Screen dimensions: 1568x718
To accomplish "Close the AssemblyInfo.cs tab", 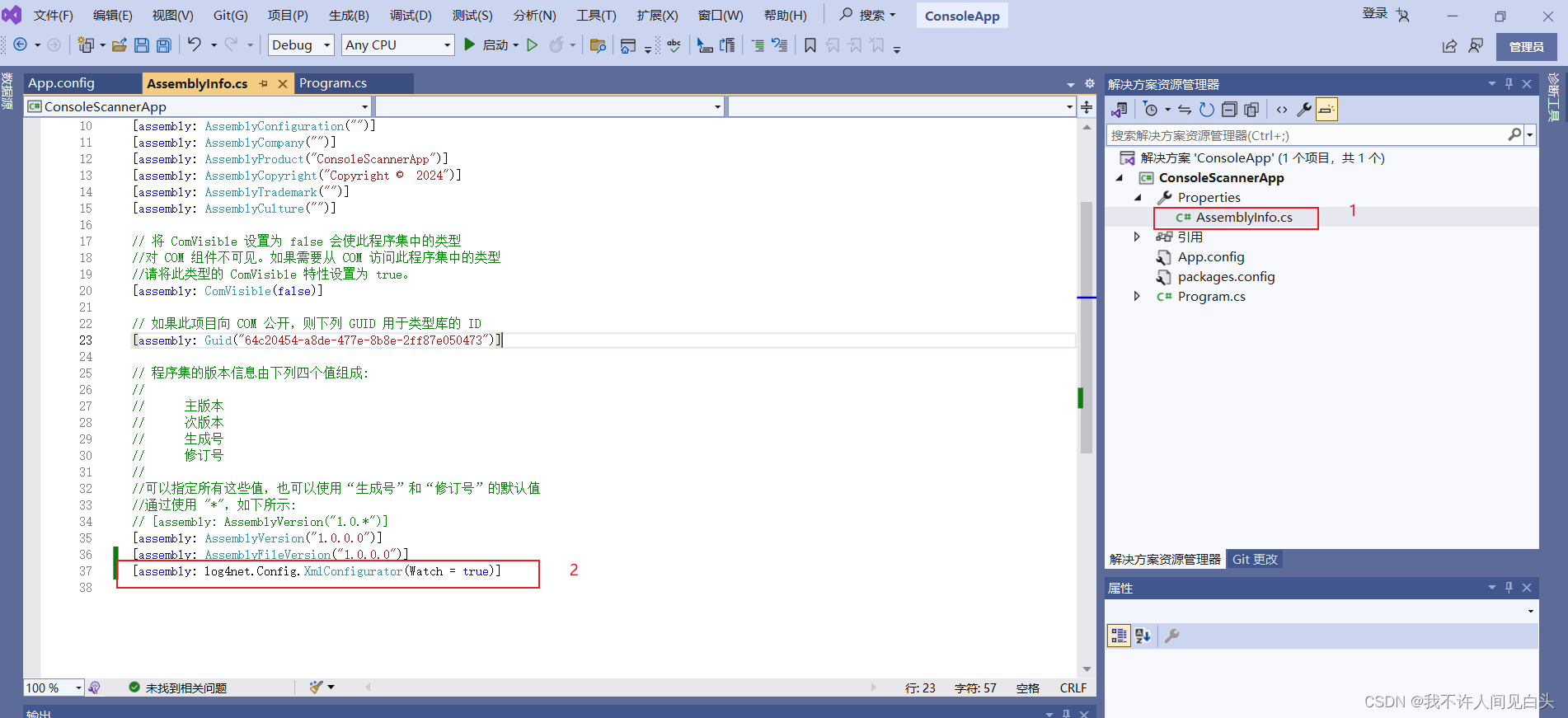I will click(x=283, y=83).
